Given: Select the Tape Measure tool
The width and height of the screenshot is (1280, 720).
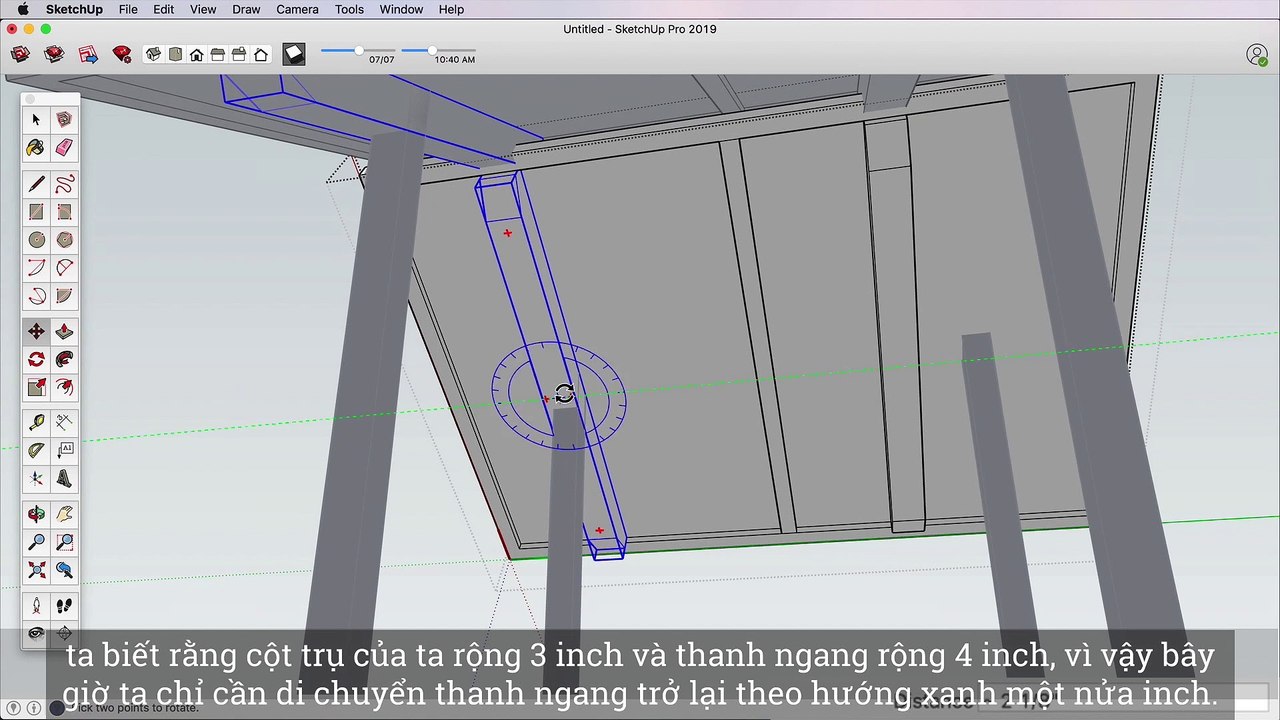Looking at the screenshot, I should click(36, 422).
